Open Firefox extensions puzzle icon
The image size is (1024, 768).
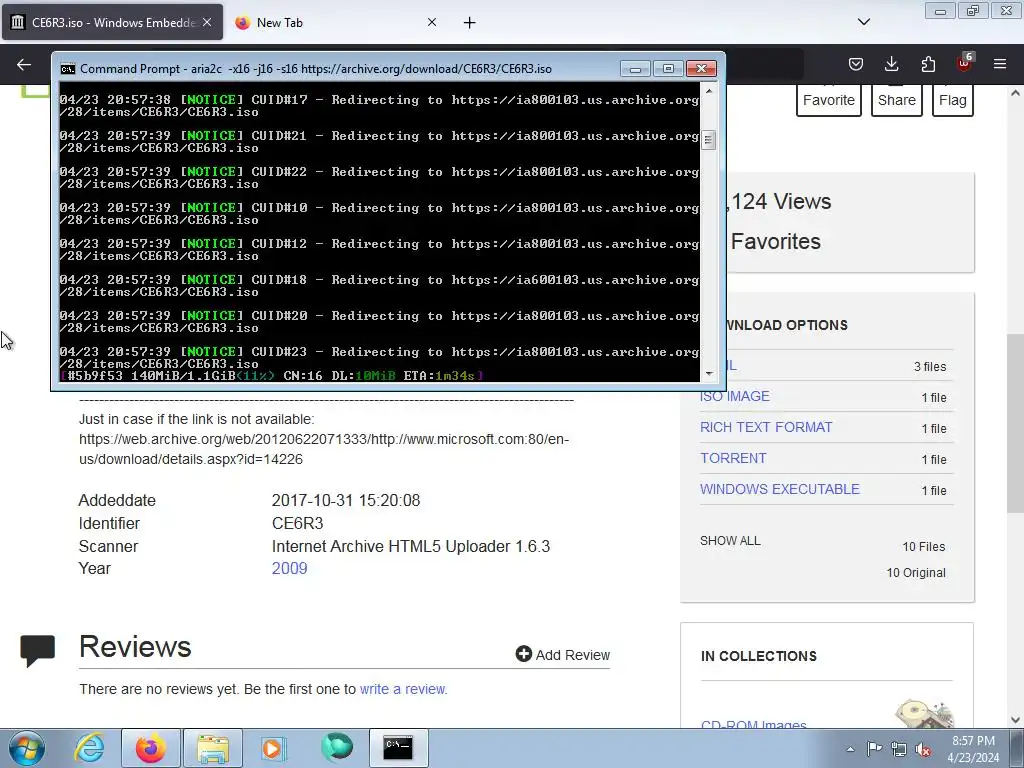tap(928, 64)
